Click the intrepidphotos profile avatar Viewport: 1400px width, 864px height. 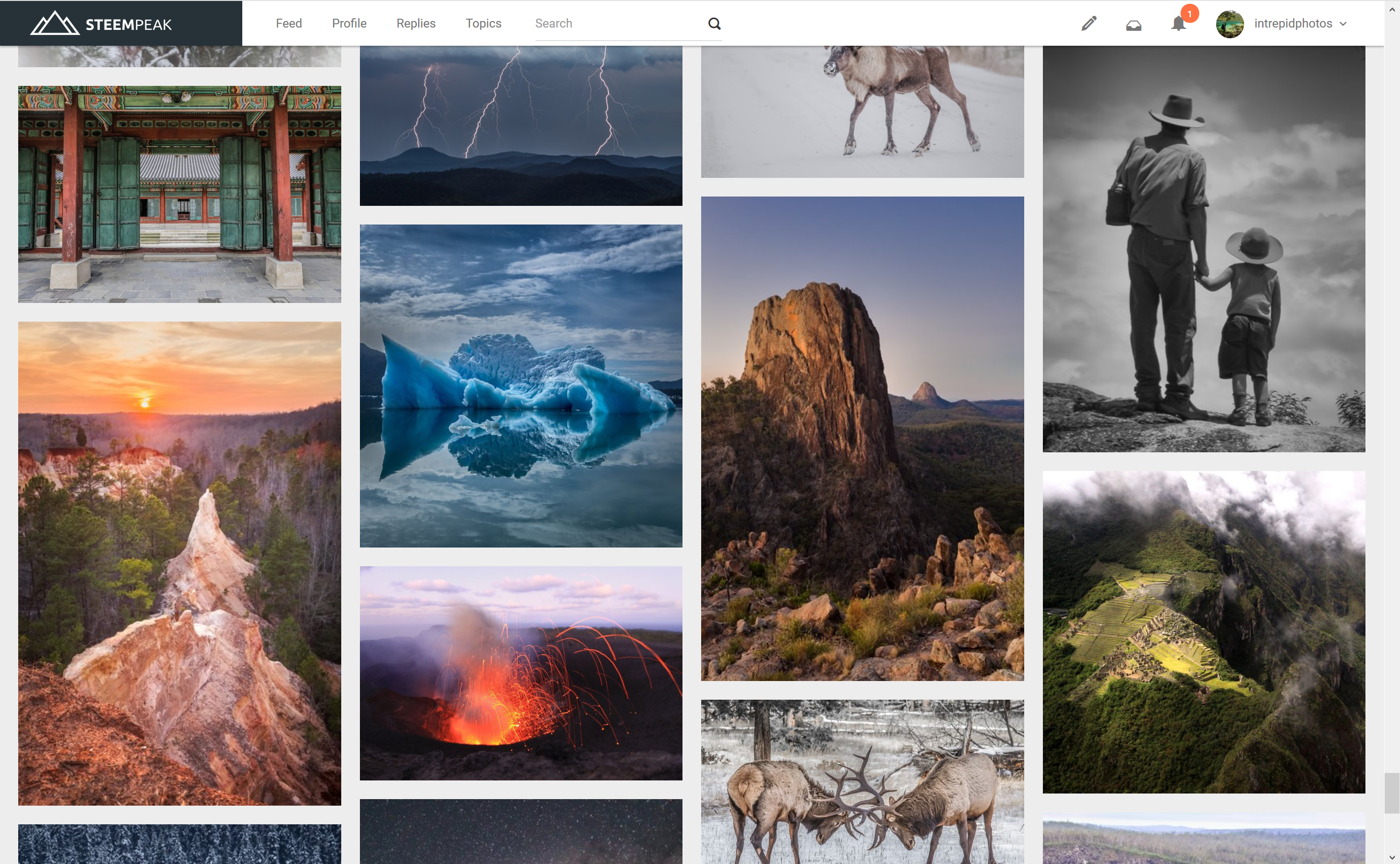click(x=1230, y=24)
